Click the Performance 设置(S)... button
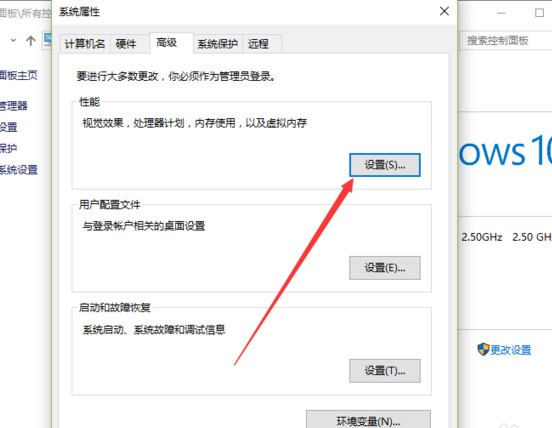 point(385,165)
